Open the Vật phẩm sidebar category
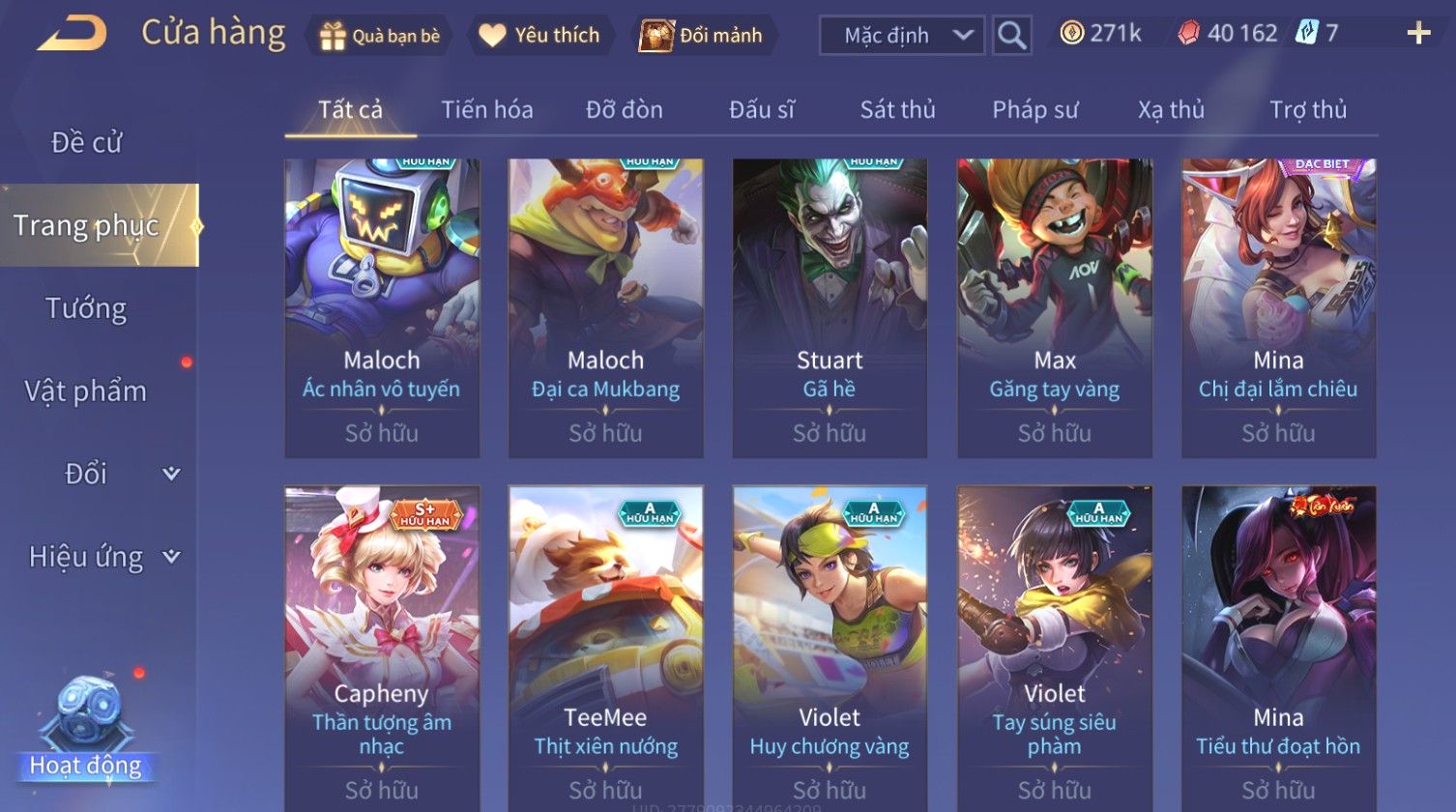 [x=86, y=391]
